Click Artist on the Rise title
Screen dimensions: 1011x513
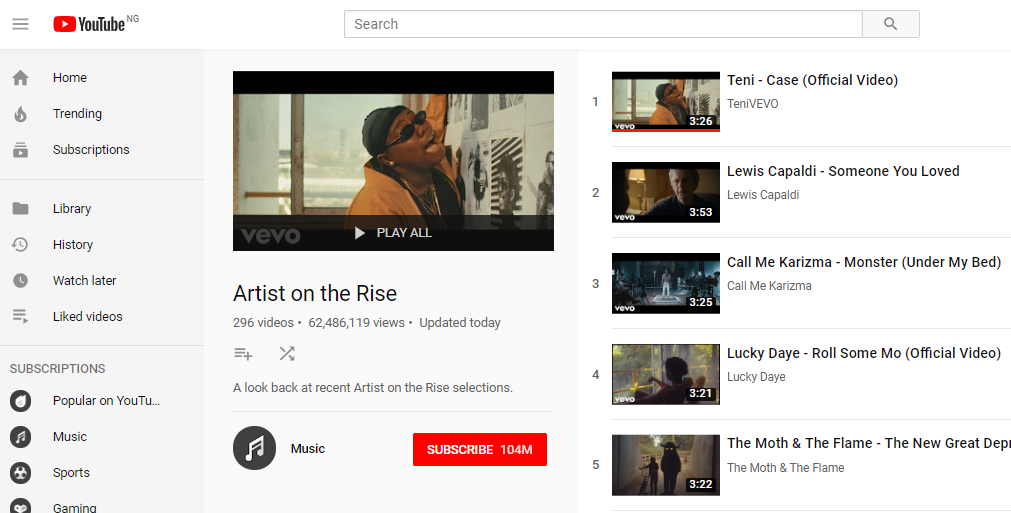click(x=315, y=293)
